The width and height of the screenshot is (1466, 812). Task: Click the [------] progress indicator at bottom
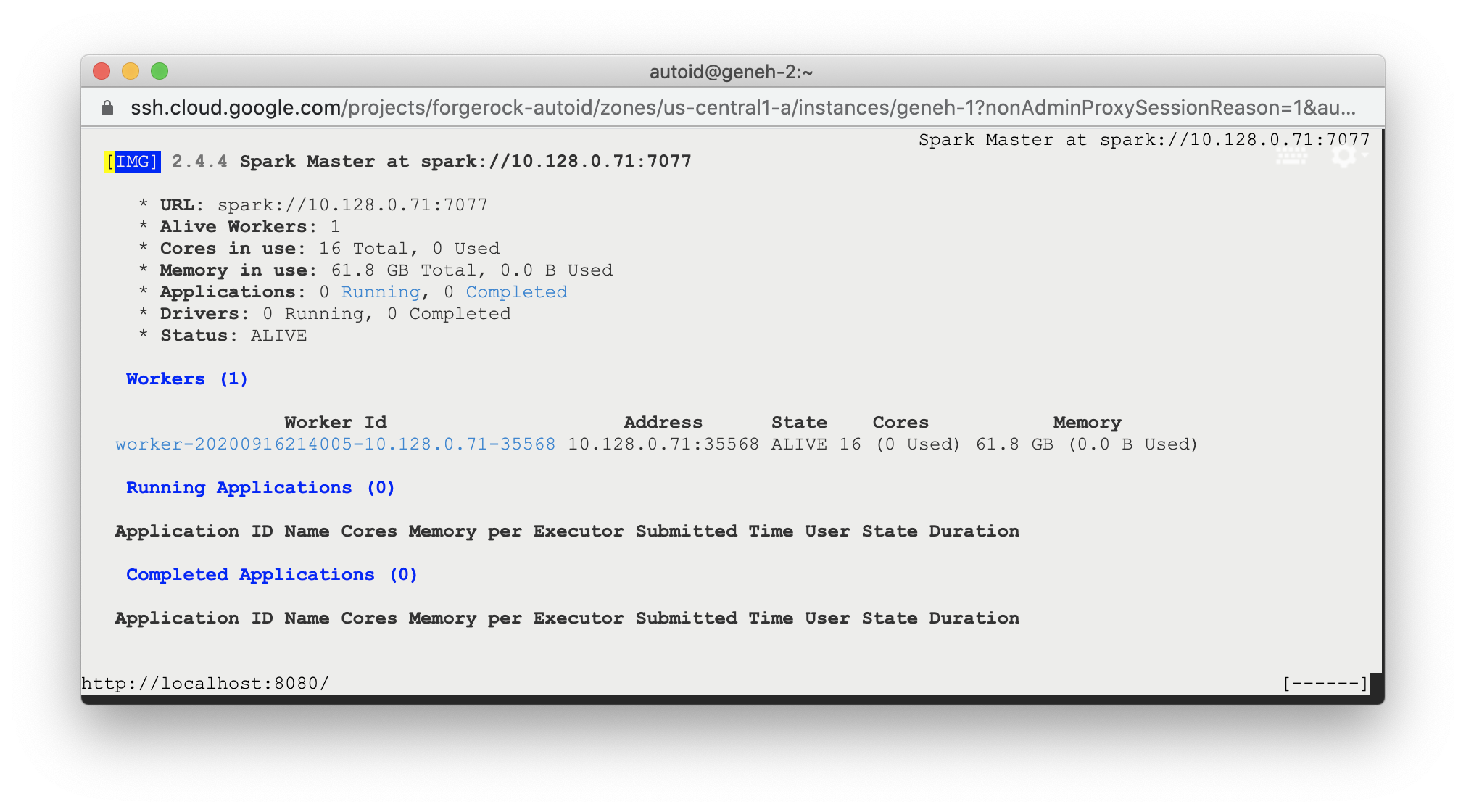click(x=1325, y=684)
